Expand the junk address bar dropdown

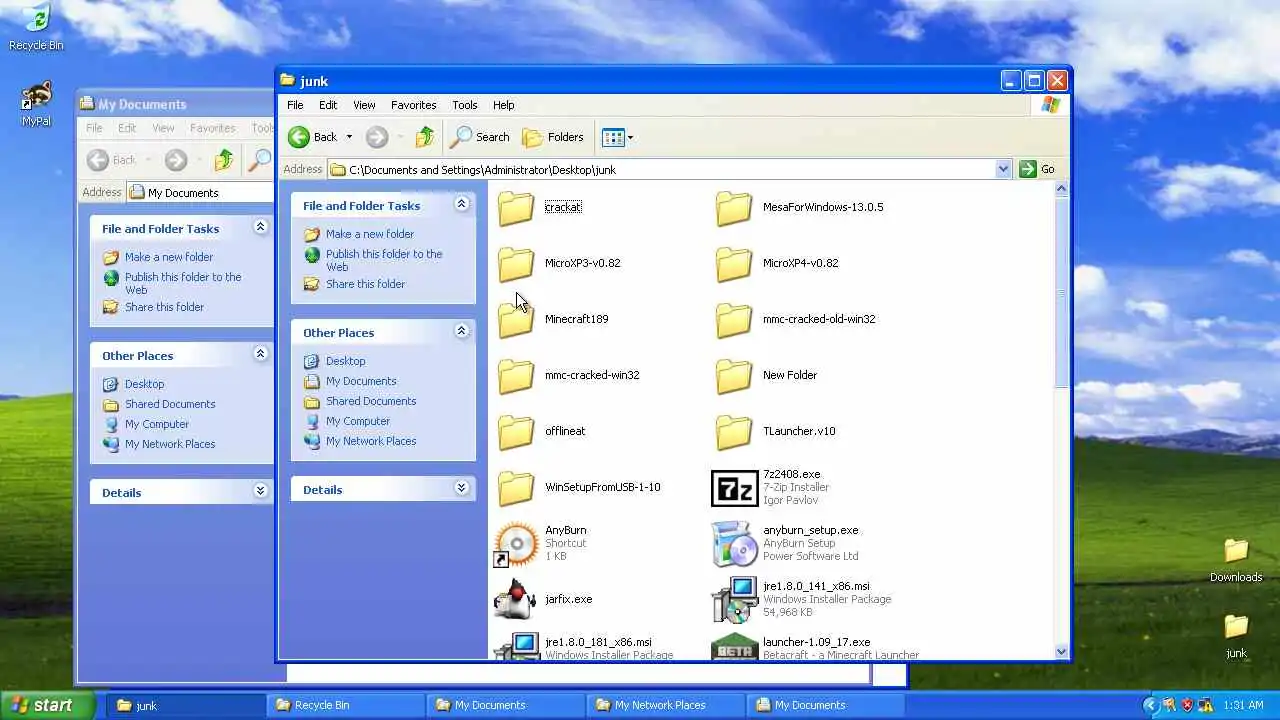(x=1003, y=169)
